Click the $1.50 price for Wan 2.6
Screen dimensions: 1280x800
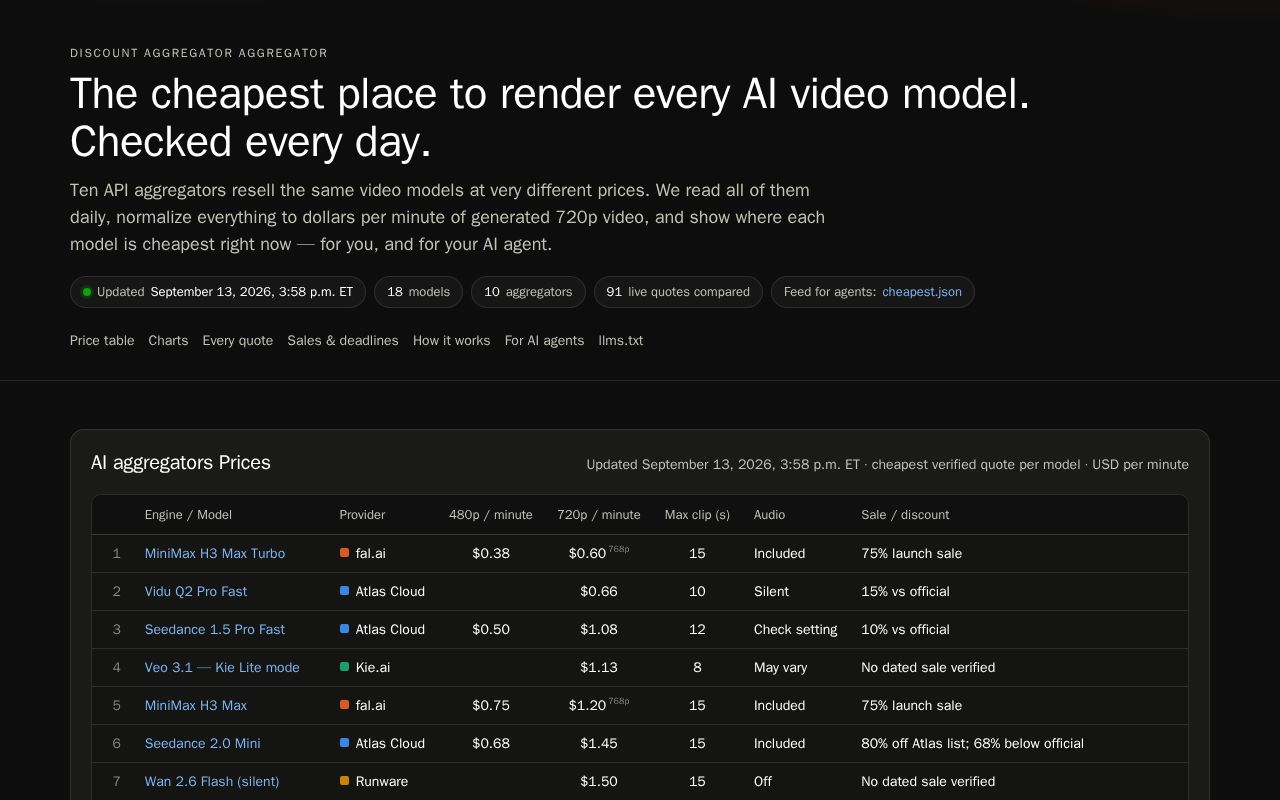[599, 781]
